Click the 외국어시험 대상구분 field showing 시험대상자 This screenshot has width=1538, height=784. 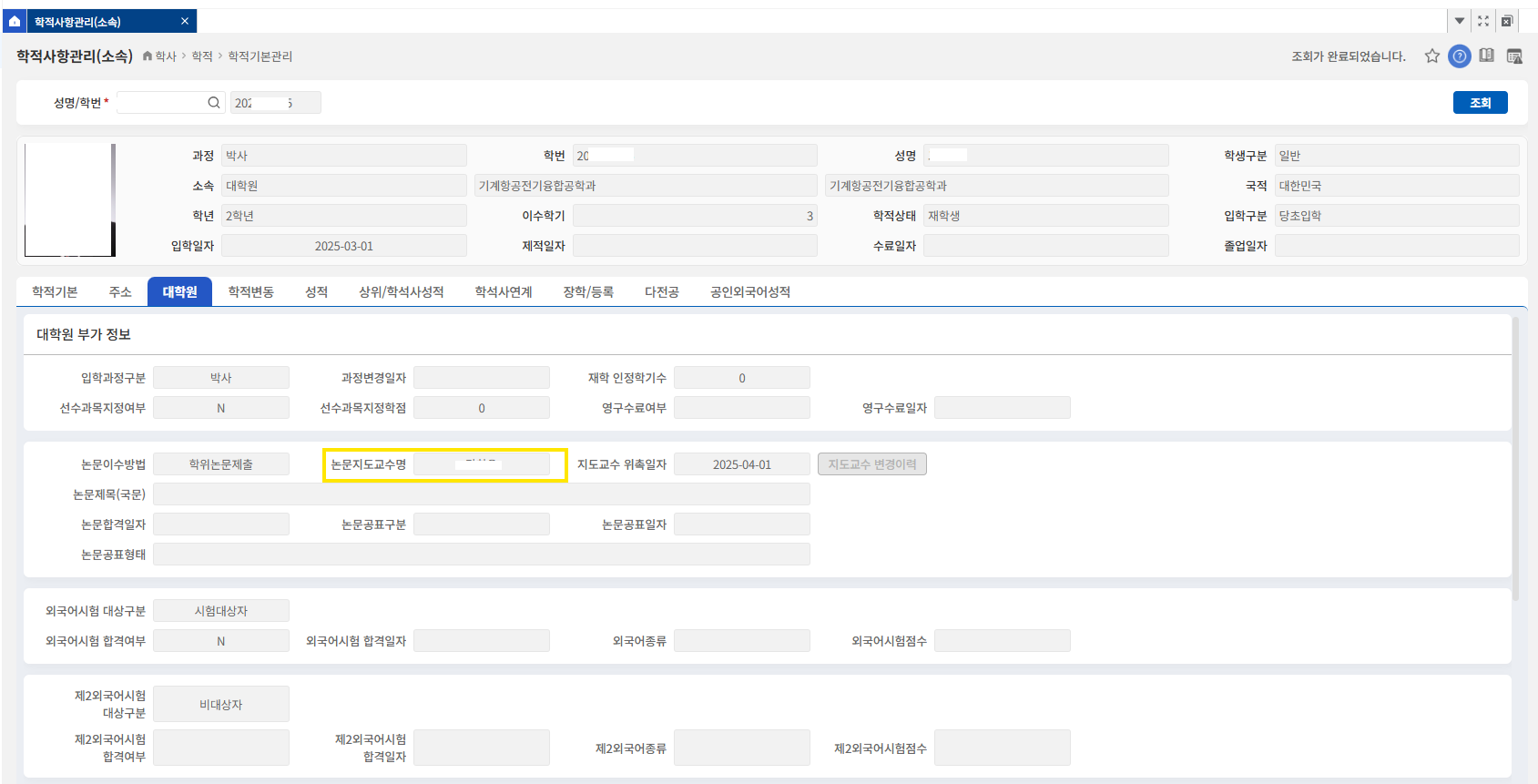(221, 611)
